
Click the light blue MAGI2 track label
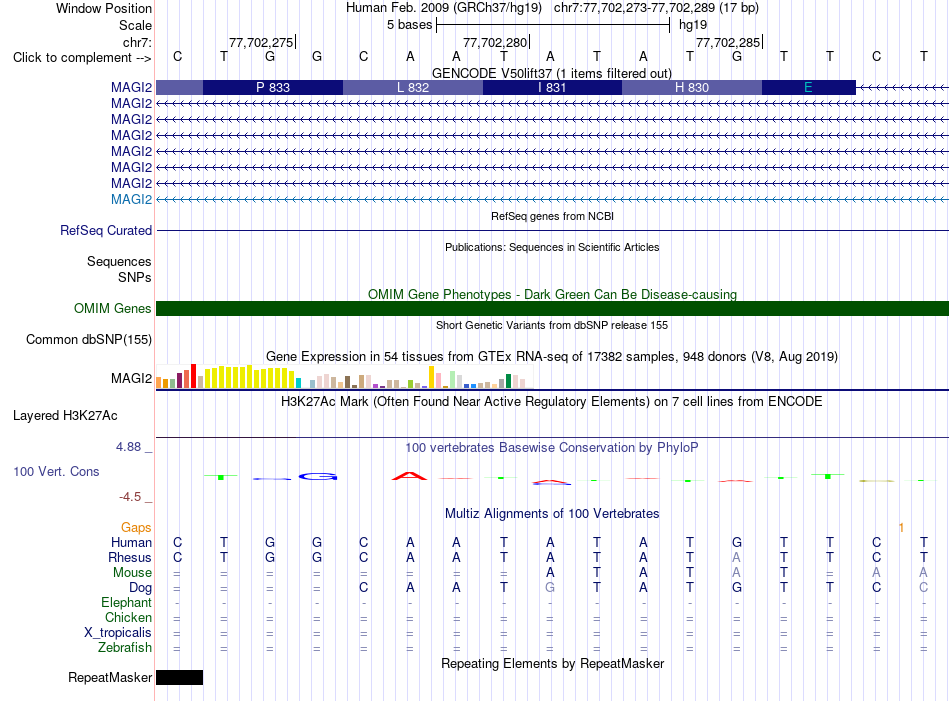131,199
